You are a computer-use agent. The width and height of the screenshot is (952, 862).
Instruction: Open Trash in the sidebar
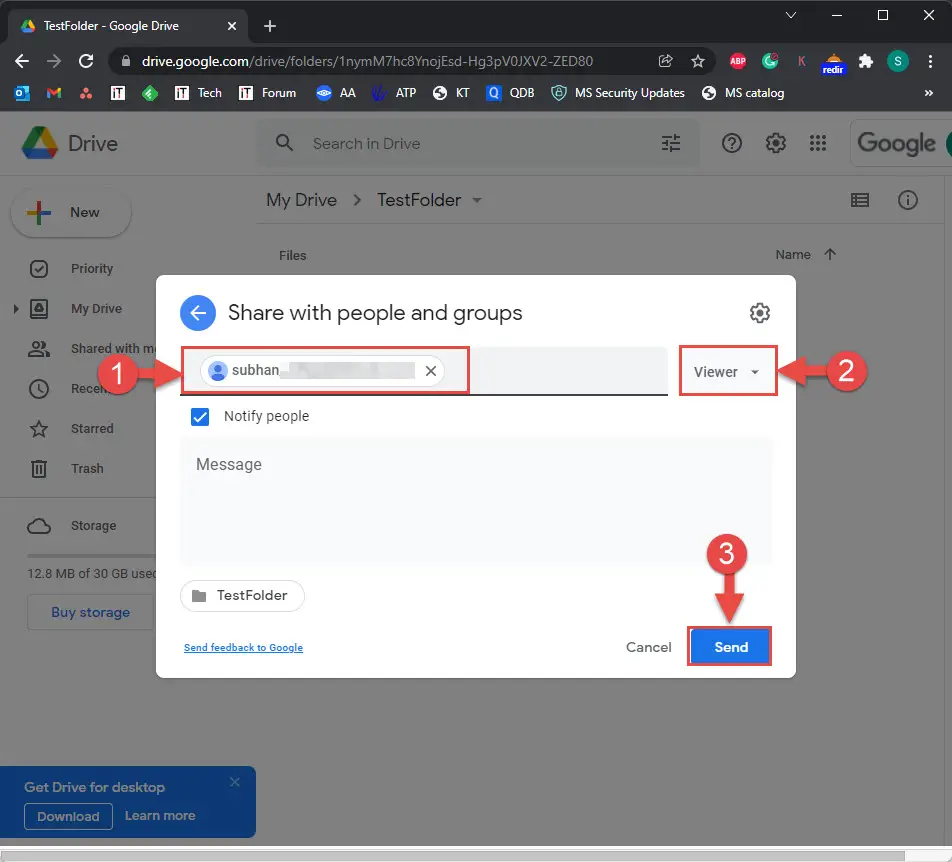(x=68, y=469)
